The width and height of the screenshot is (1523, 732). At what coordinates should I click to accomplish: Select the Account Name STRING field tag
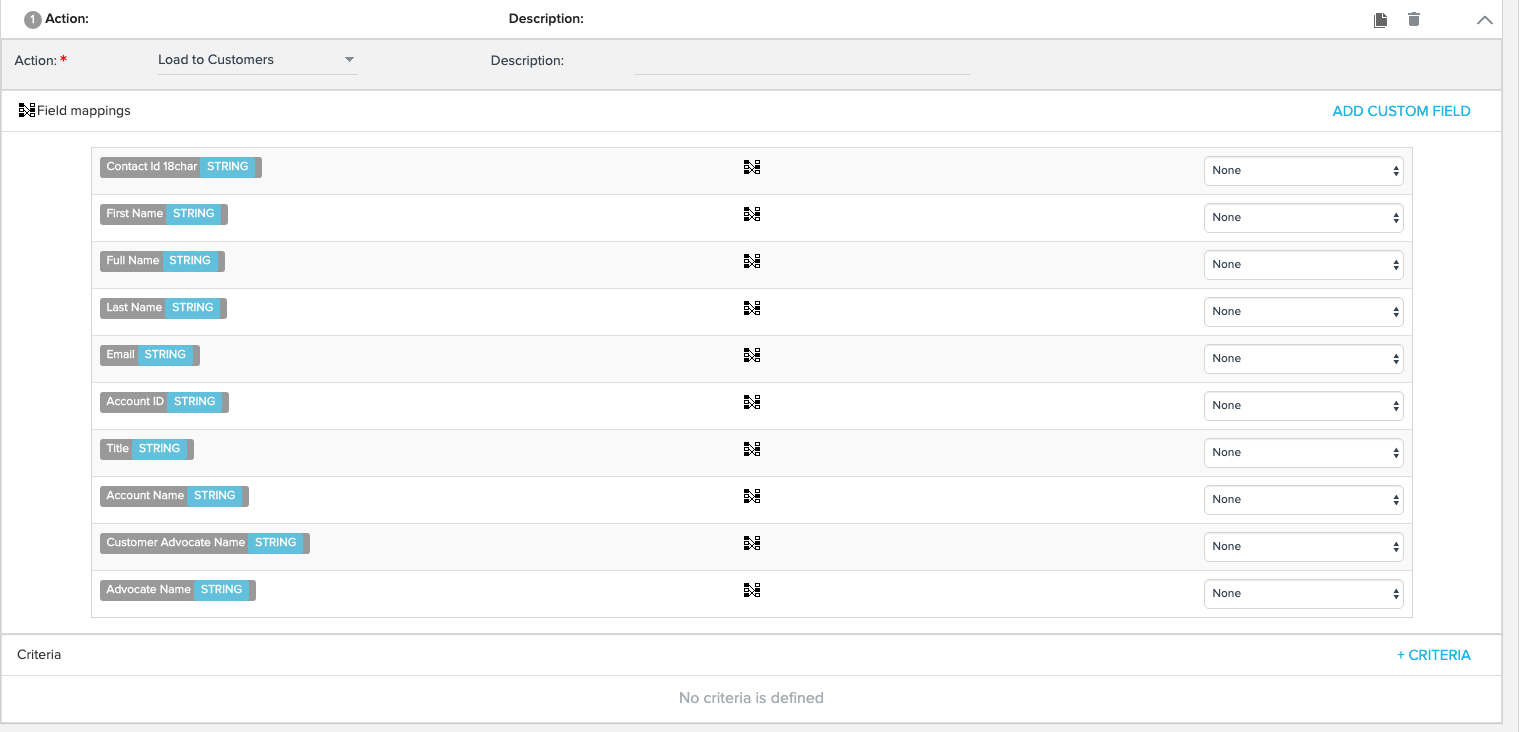tap(174, 496)
